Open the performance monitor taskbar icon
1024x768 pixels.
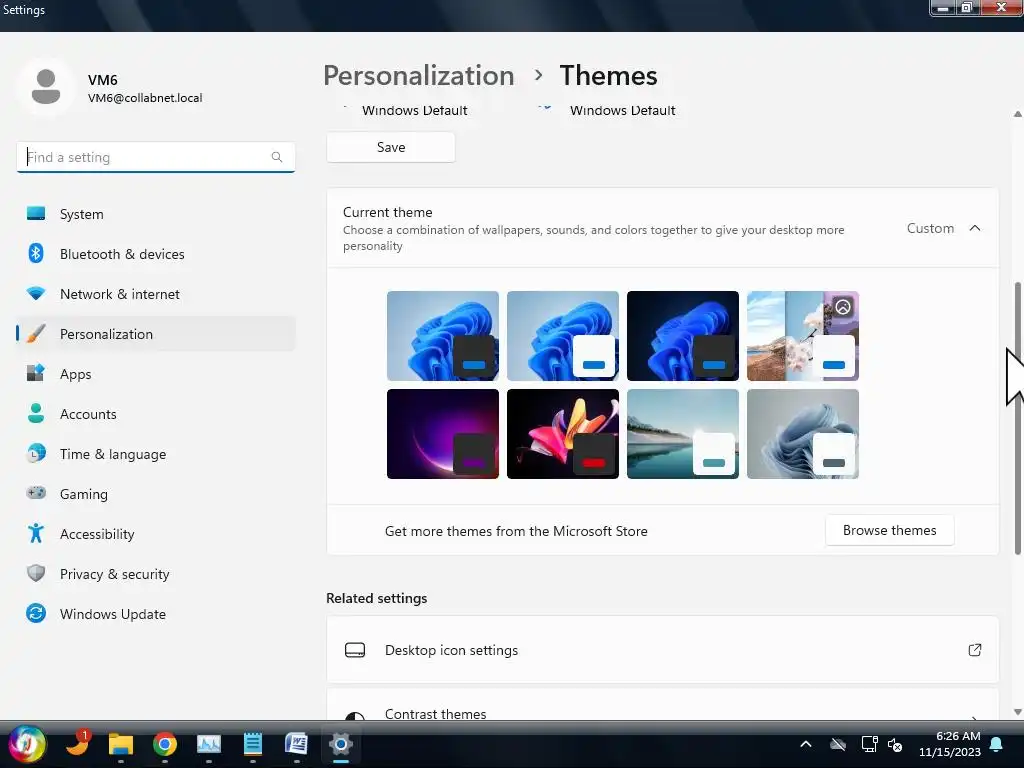pos(209,744)
